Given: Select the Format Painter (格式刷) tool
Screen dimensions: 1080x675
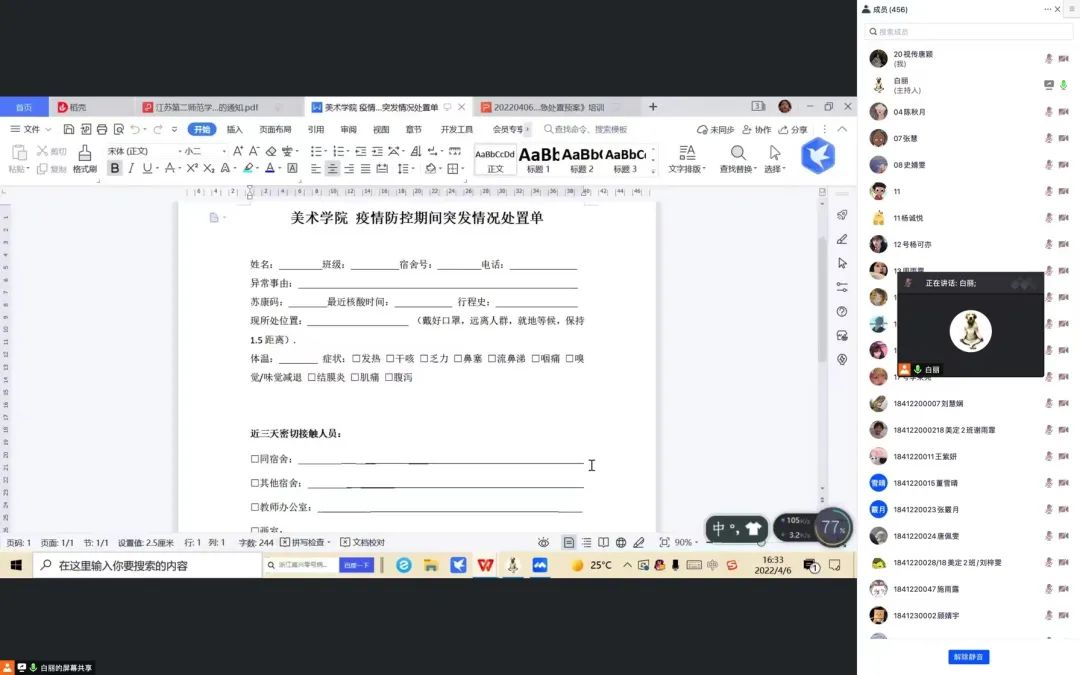Looking at the screenshot, I should tap(84, 158).
